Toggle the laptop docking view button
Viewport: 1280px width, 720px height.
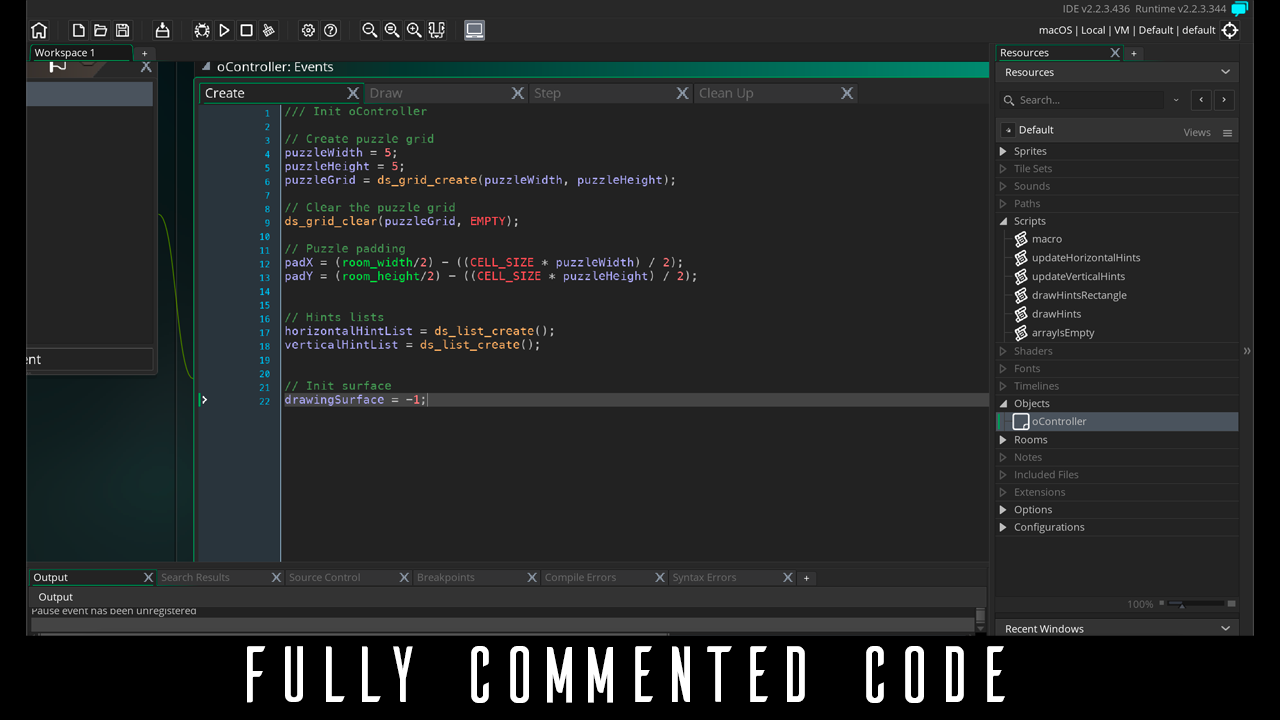tap(474, 31)
